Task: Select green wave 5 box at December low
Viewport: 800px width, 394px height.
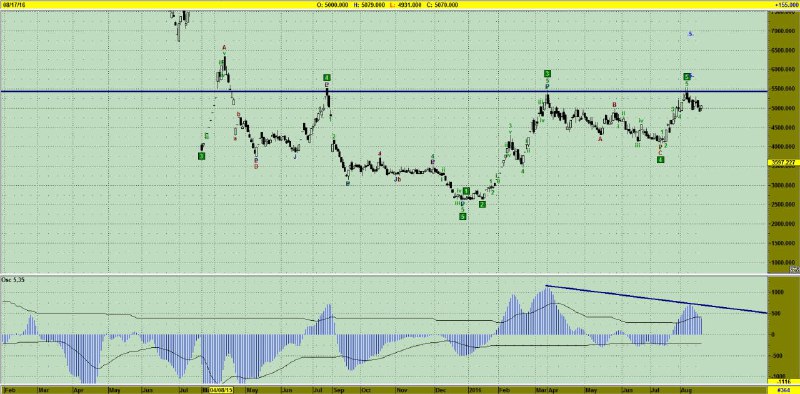Action: [463, 216]
